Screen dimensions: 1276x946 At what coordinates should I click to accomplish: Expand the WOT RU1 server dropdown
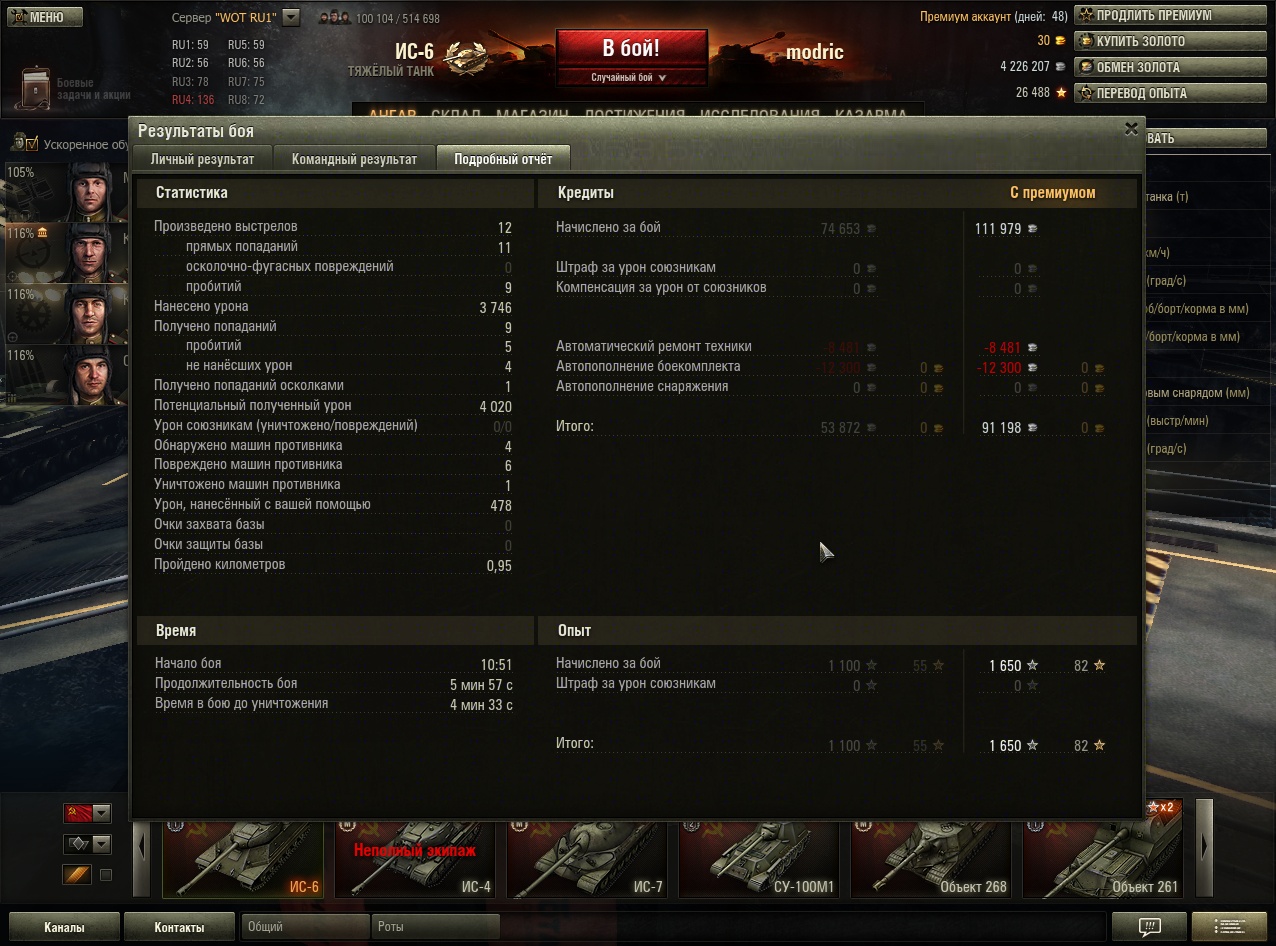pyautogui.click(x=291, y=17)
